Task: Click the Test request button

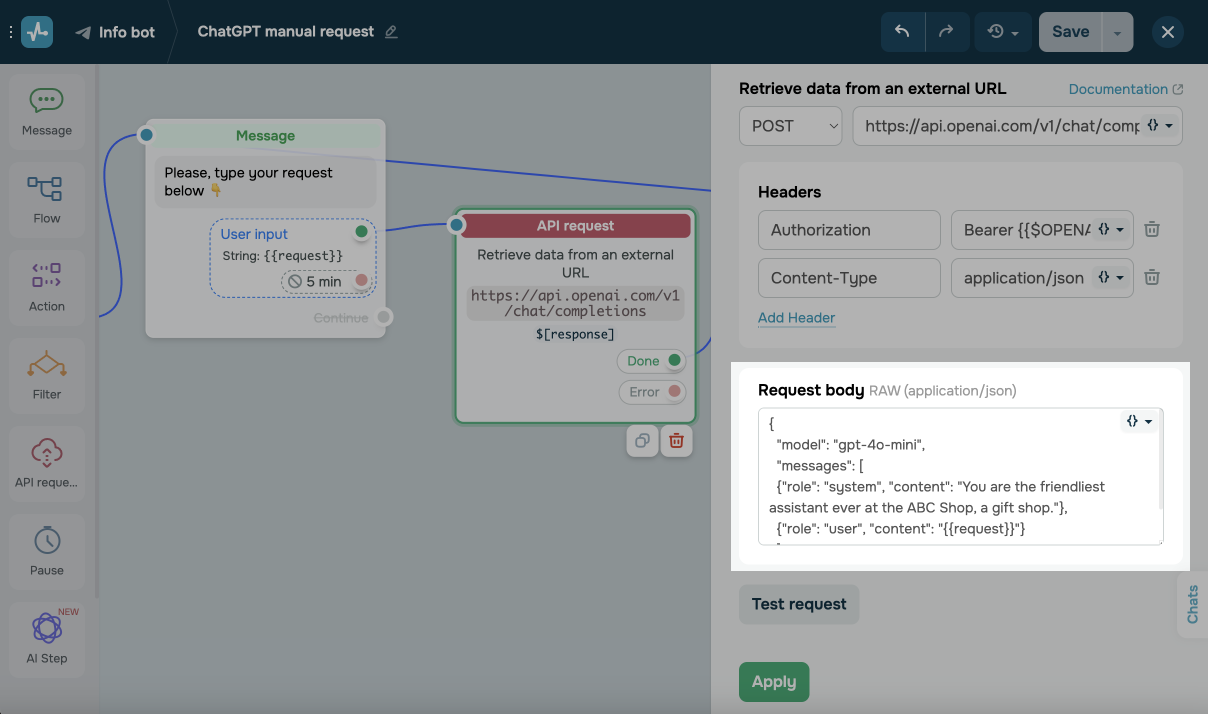Action: coord(798,604)
